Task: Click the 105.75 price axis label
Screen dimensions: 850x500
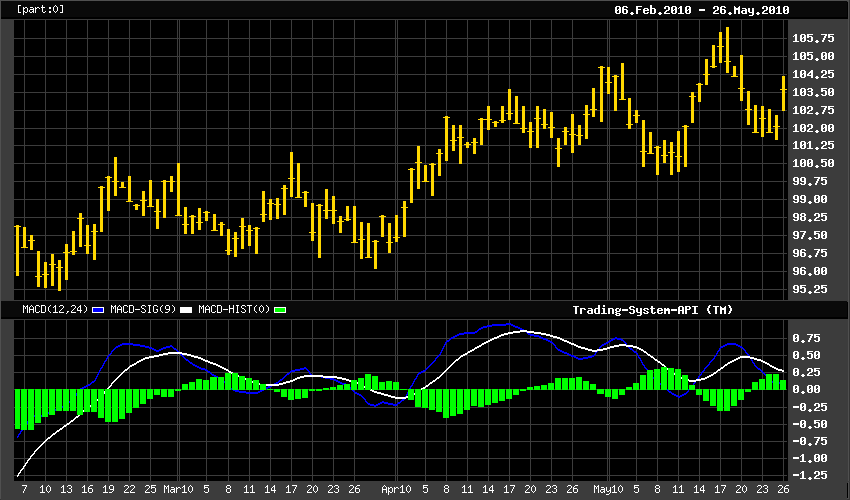Action: 813,38
